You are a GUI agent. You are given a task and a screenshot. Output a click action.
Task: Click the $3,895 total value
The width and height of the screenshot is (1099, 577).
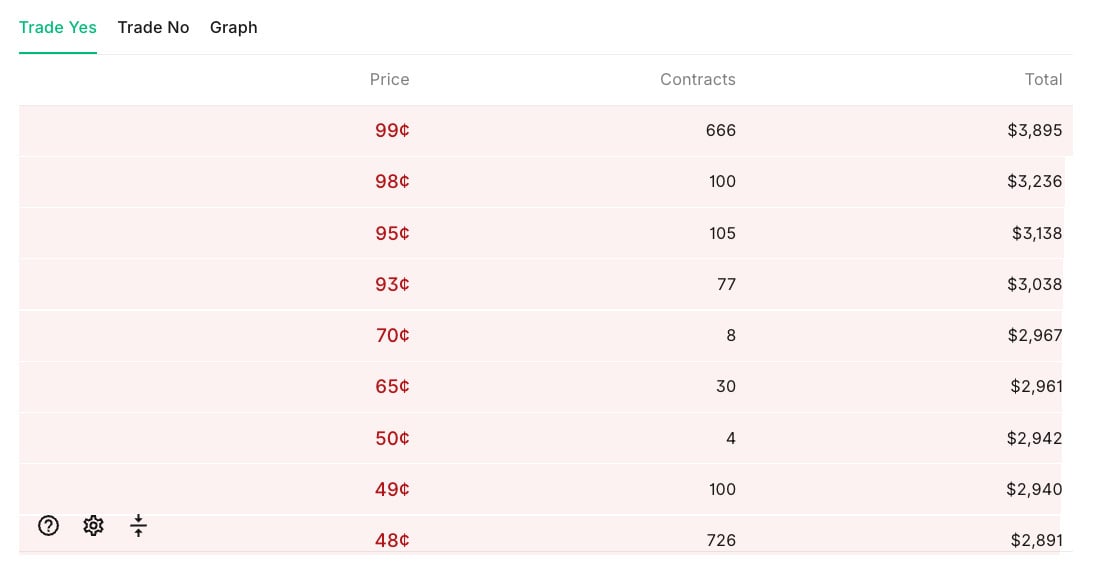pyautogui.click(x=1034, y=130)
